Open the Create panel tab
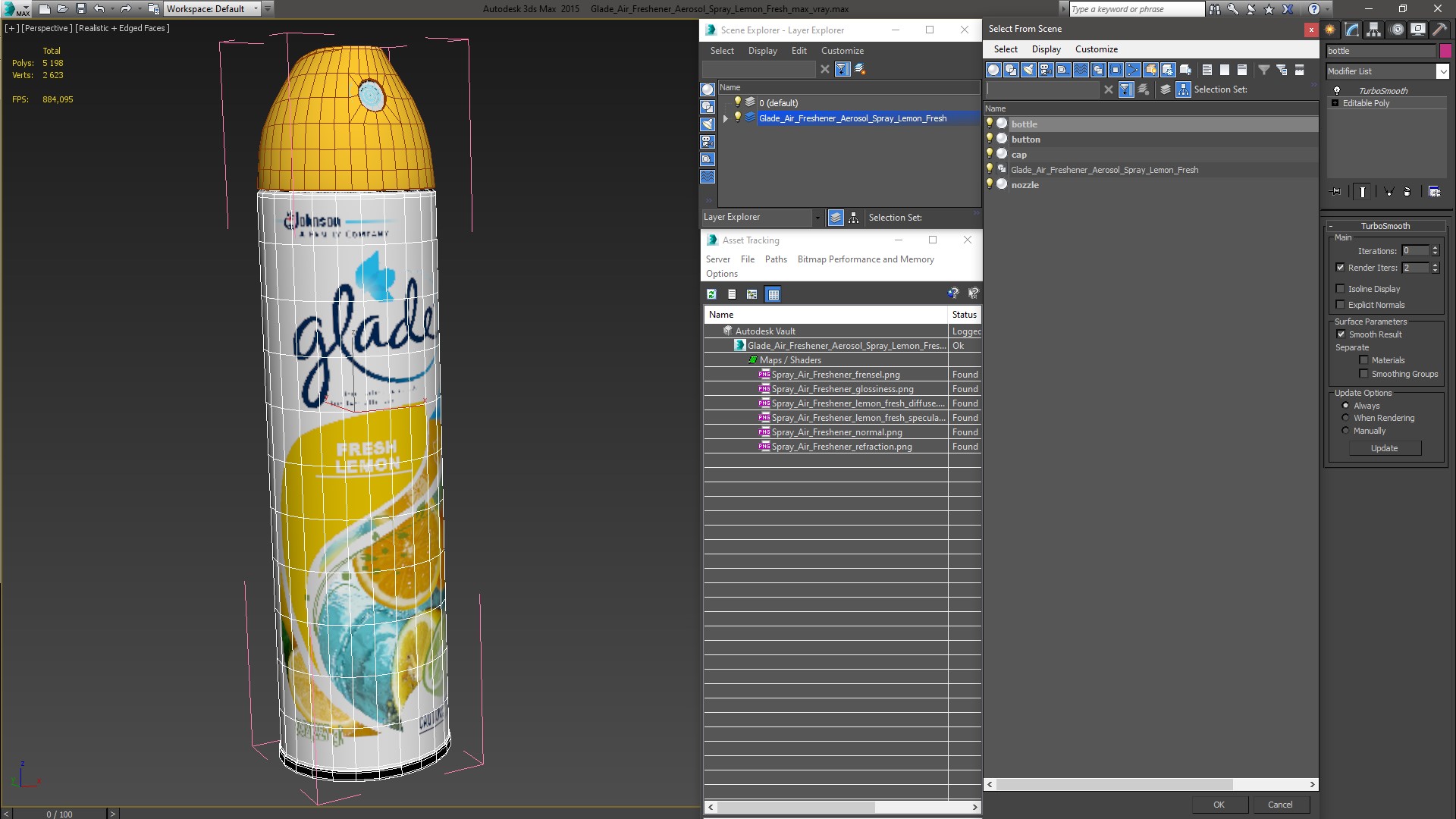Screen dimensions: 1456x819 [1330, 30]
